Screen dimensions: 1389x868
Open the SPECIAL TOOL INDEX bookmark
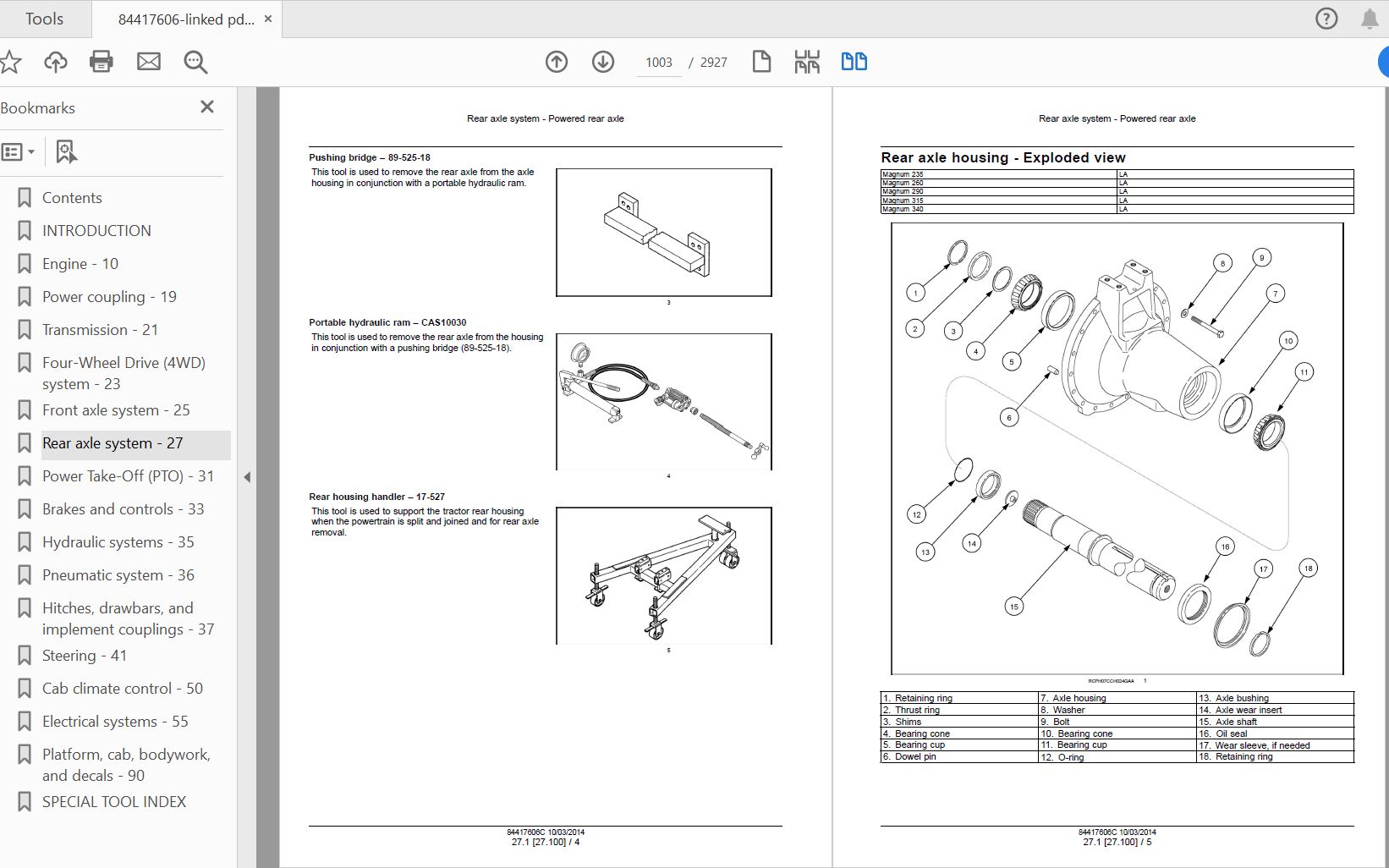114,802
